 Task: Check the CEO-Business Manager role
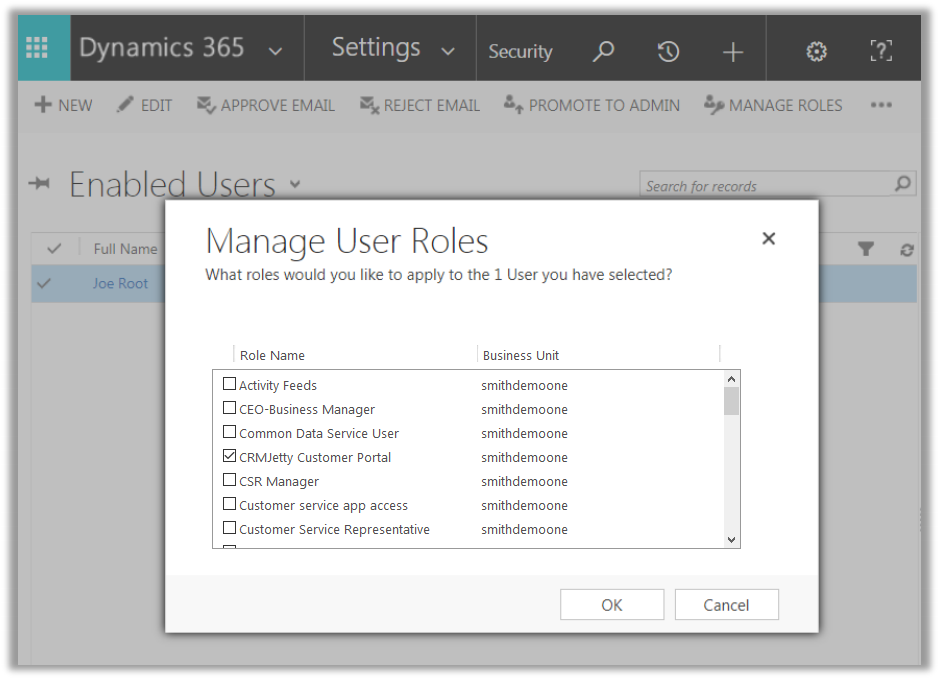point(229,408)
